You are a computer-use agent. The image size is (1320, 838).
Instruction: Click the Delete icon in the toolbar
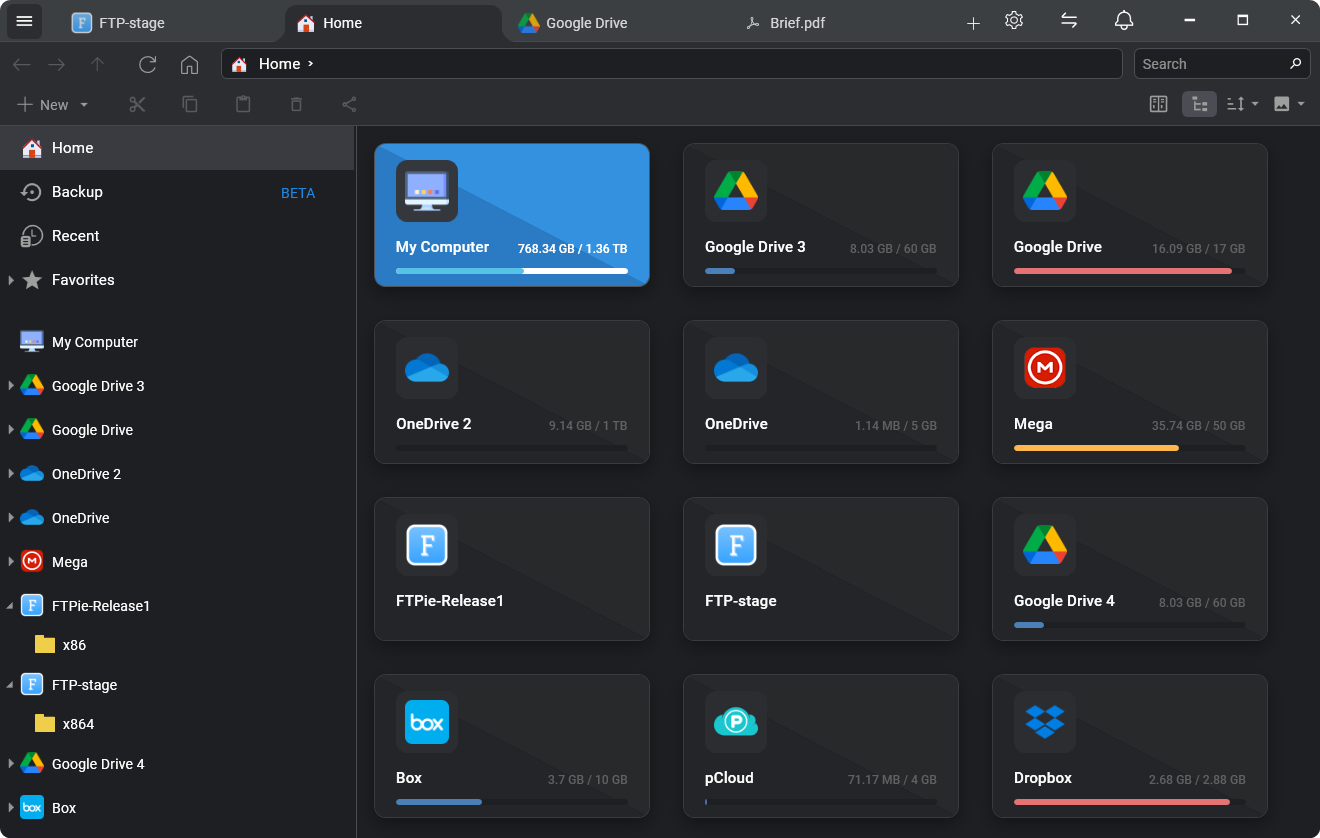[x=296, y=104]
